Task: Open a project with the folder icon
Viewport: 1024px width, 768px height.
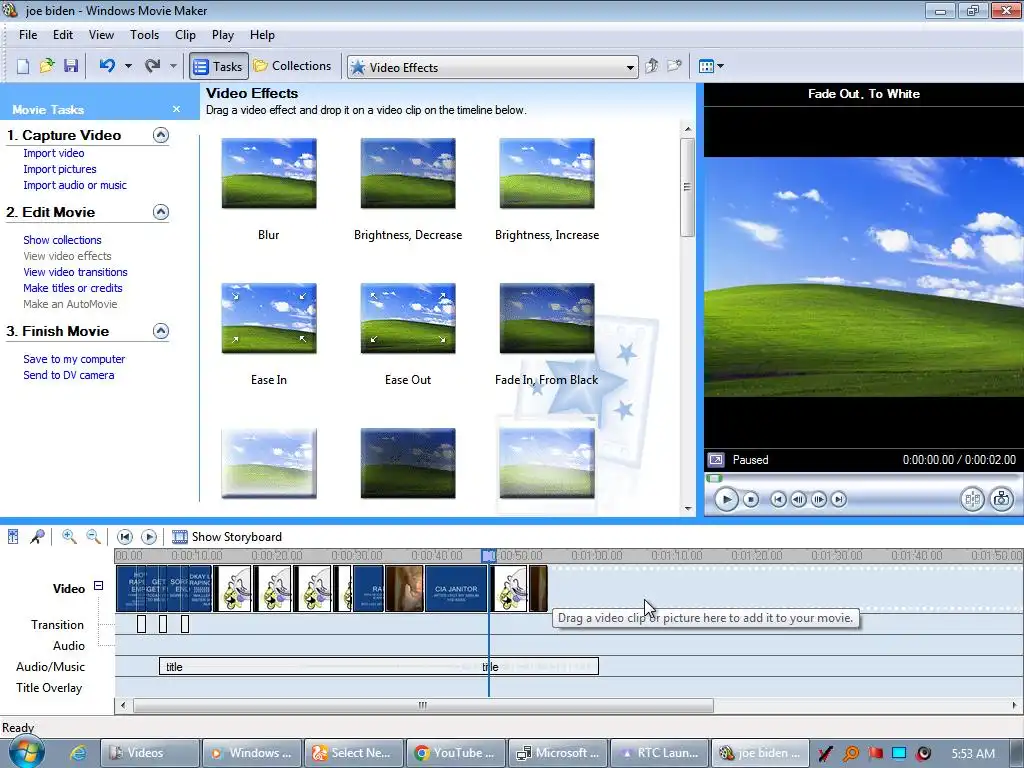Action: 47,66
